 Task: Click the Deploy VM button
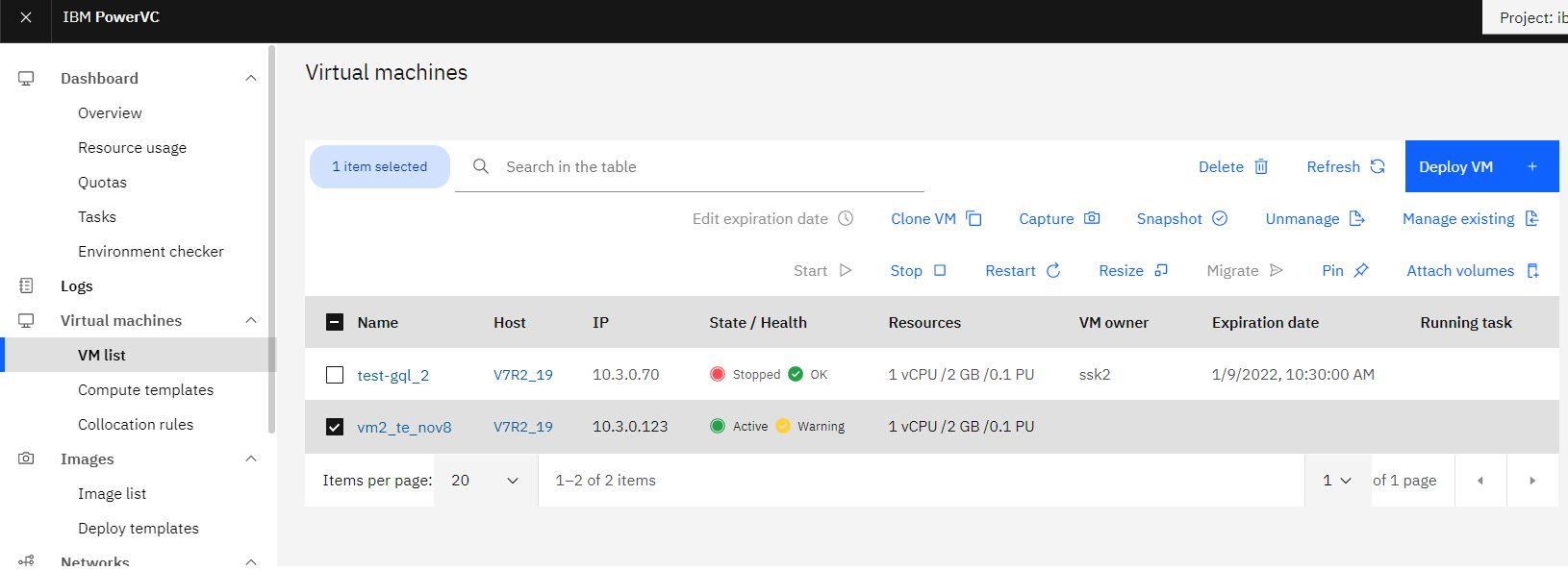tap(1480, 167)
